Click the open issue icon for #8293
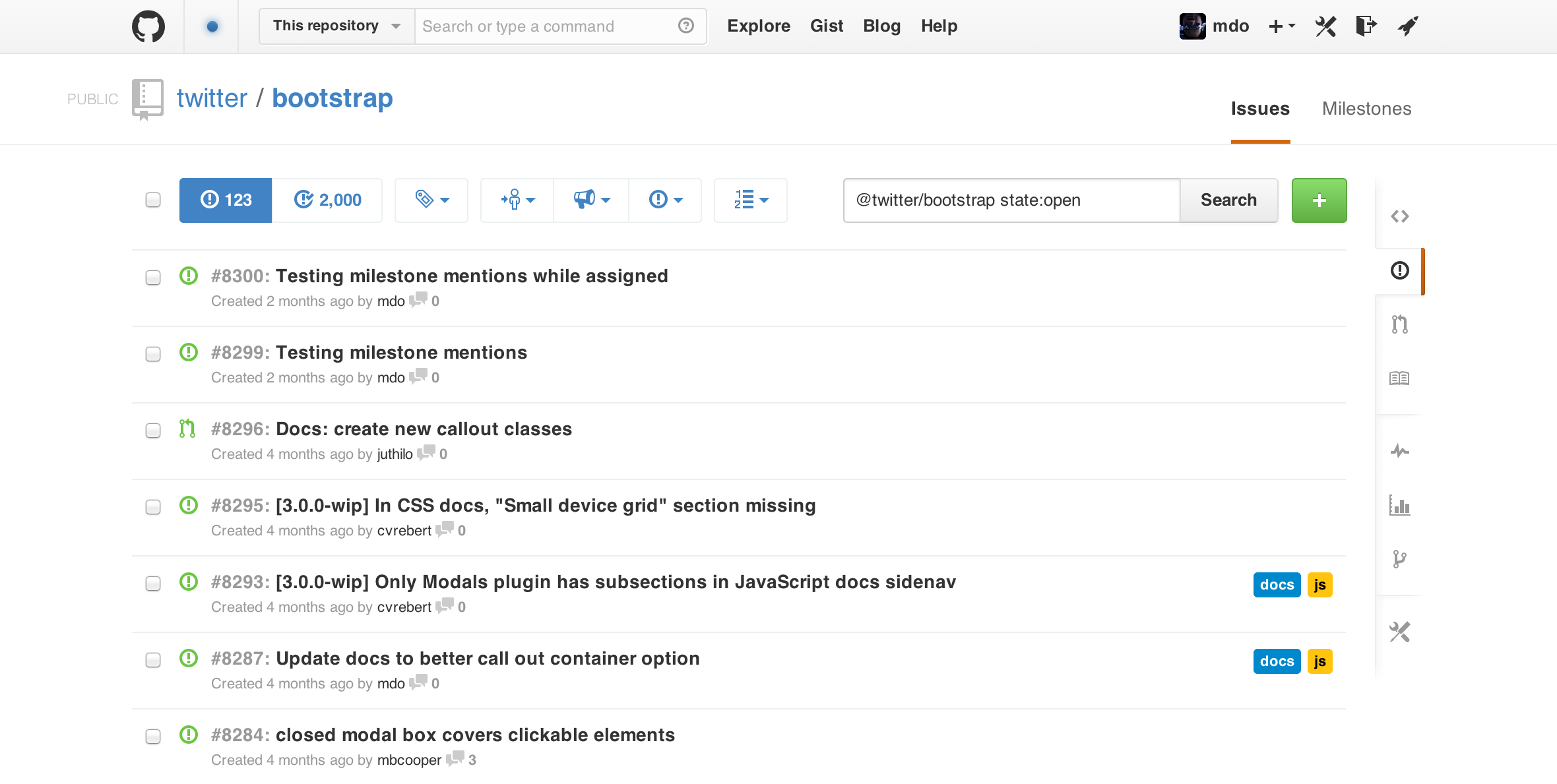1557x784 pixels. tap(189, 582)
